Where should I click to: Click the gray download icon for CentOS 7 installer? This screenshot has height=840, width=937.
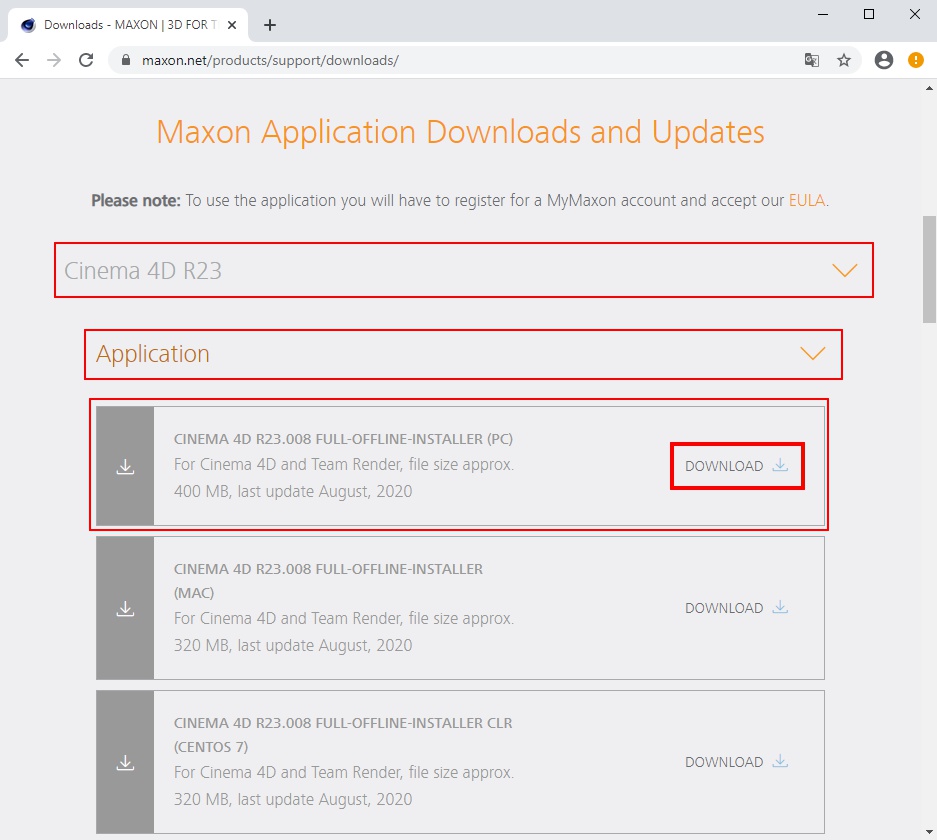[125, 762]
